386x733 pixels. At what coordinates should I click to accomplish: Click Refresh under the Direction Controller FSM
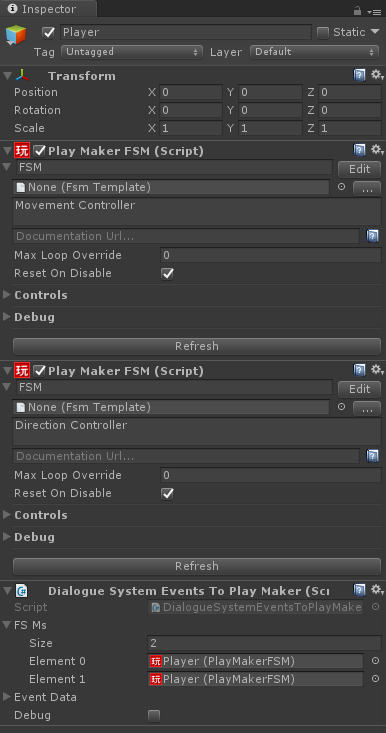[x=197, y=566]
